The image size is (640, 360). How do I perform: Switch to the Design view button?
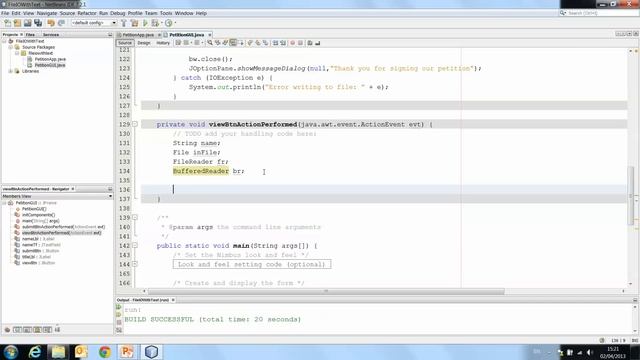(x=144, y=43)
